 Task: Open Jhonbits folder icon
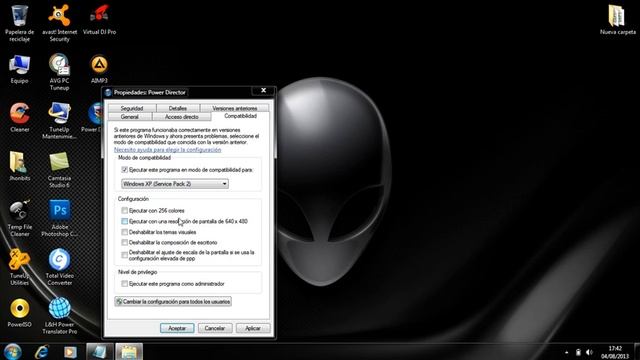pos(19,166)
